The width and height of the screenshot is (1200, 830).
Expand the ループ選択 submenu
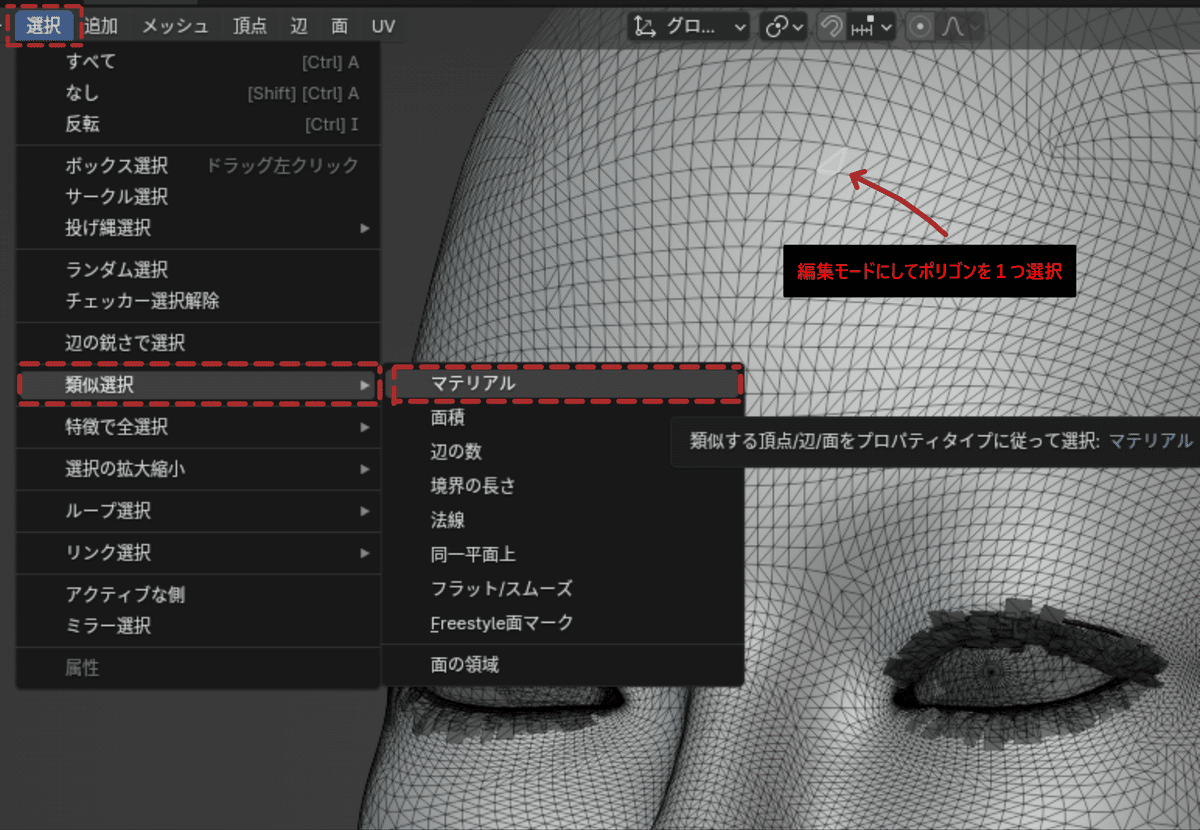[198, 511]
